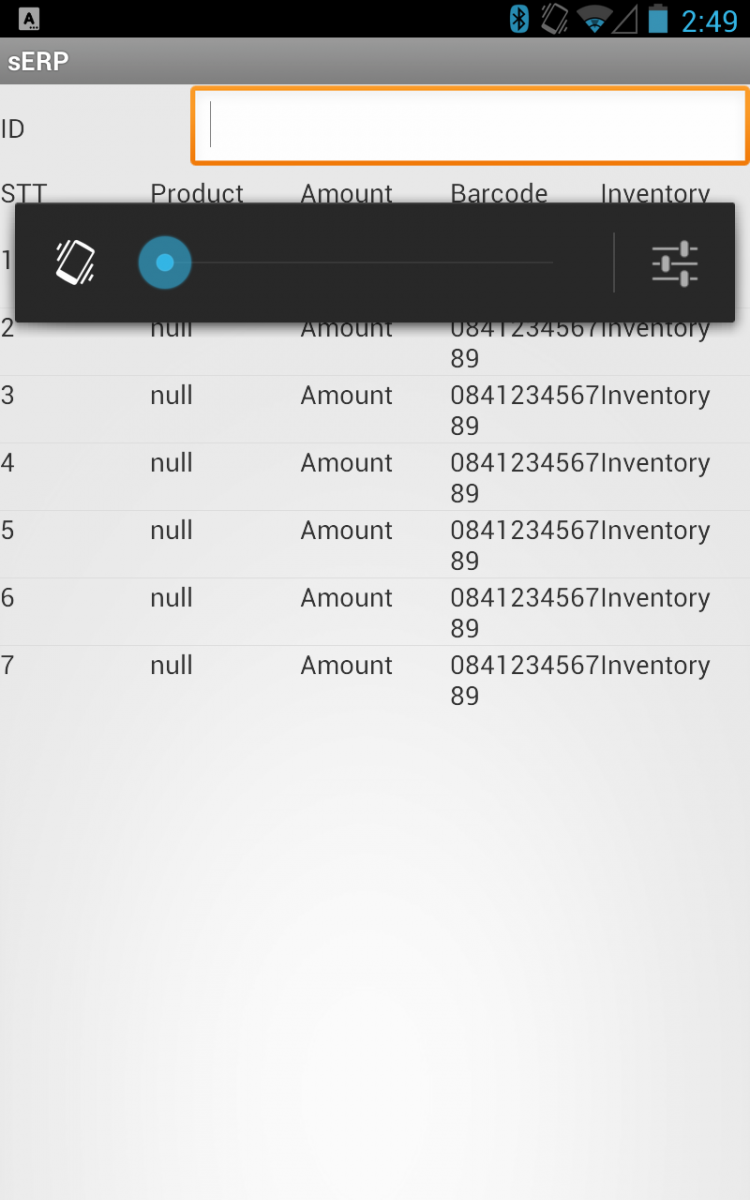Viewport: 750px width, 1200px height.
Task: Tap null product in row 3
Action: [x=171, y=396]
